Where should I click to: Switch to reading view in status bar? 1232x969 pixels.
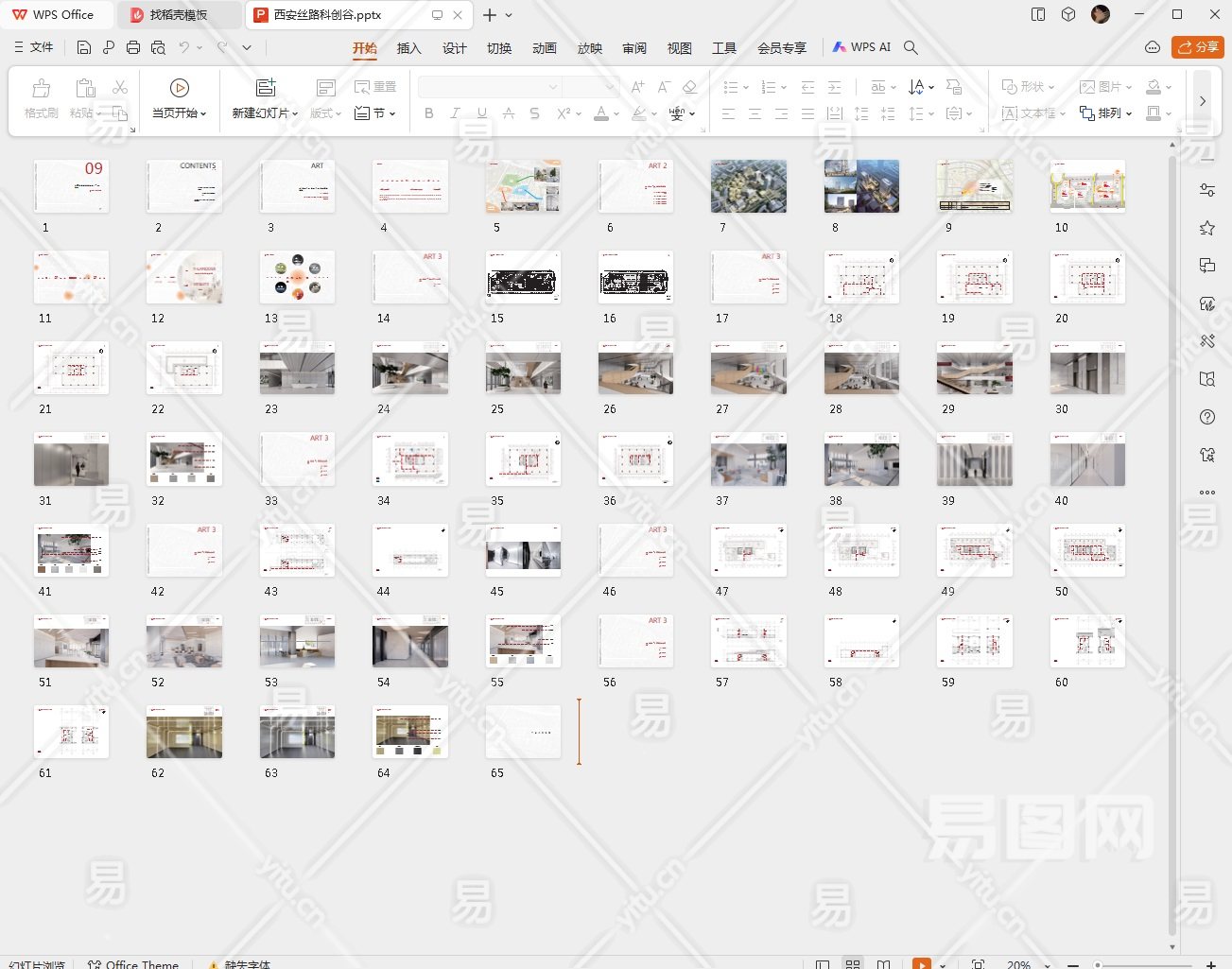883,964
